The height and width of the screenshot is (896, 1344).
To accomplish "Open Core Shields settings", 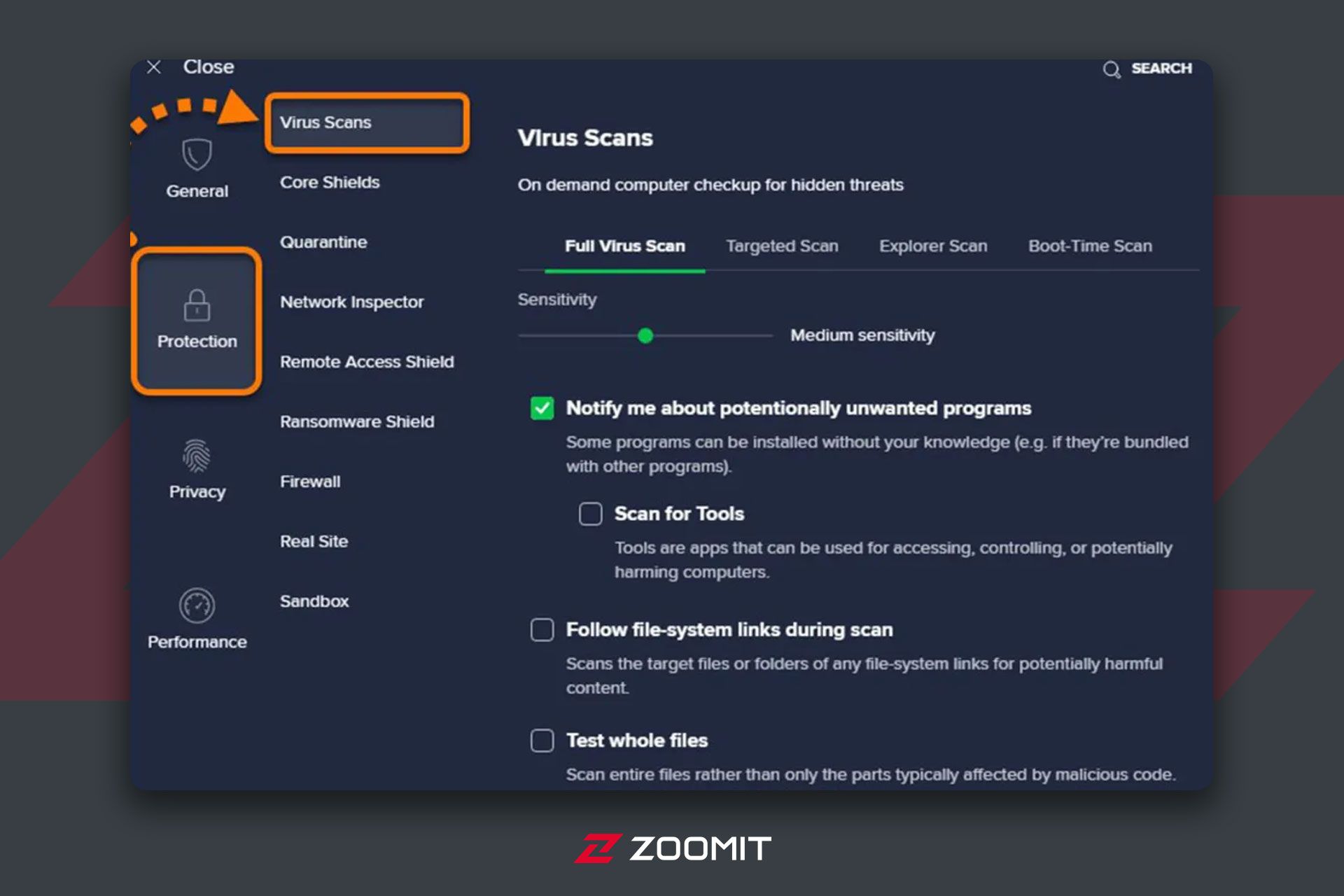I will 330,183.
